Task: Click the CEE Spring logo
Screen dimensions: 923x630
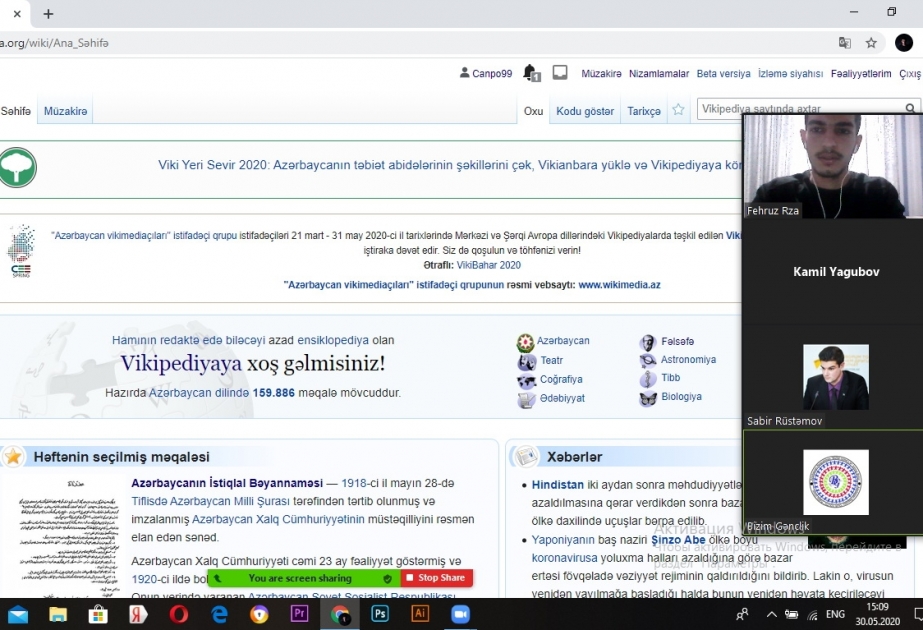Action: (21, 250)
